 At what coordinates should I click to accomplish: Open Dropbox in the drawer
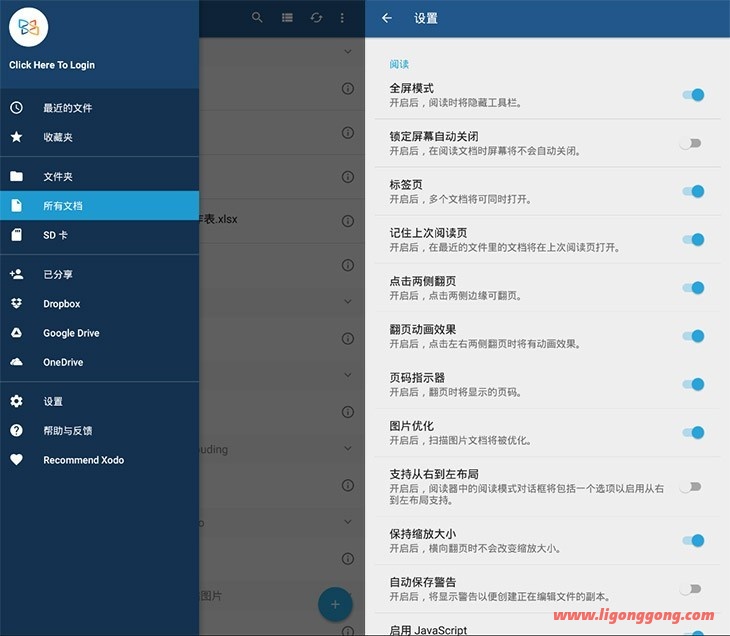[x=100, y=304]
